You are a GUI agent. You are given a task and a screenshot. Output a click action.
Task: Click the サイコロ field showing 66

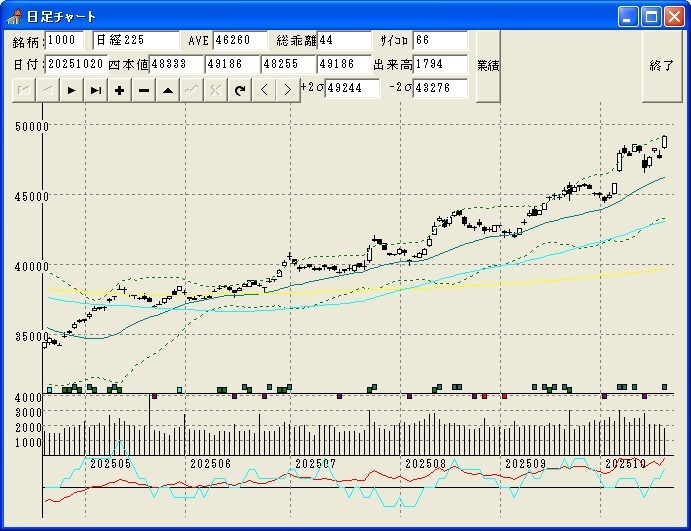coord(440,40)
